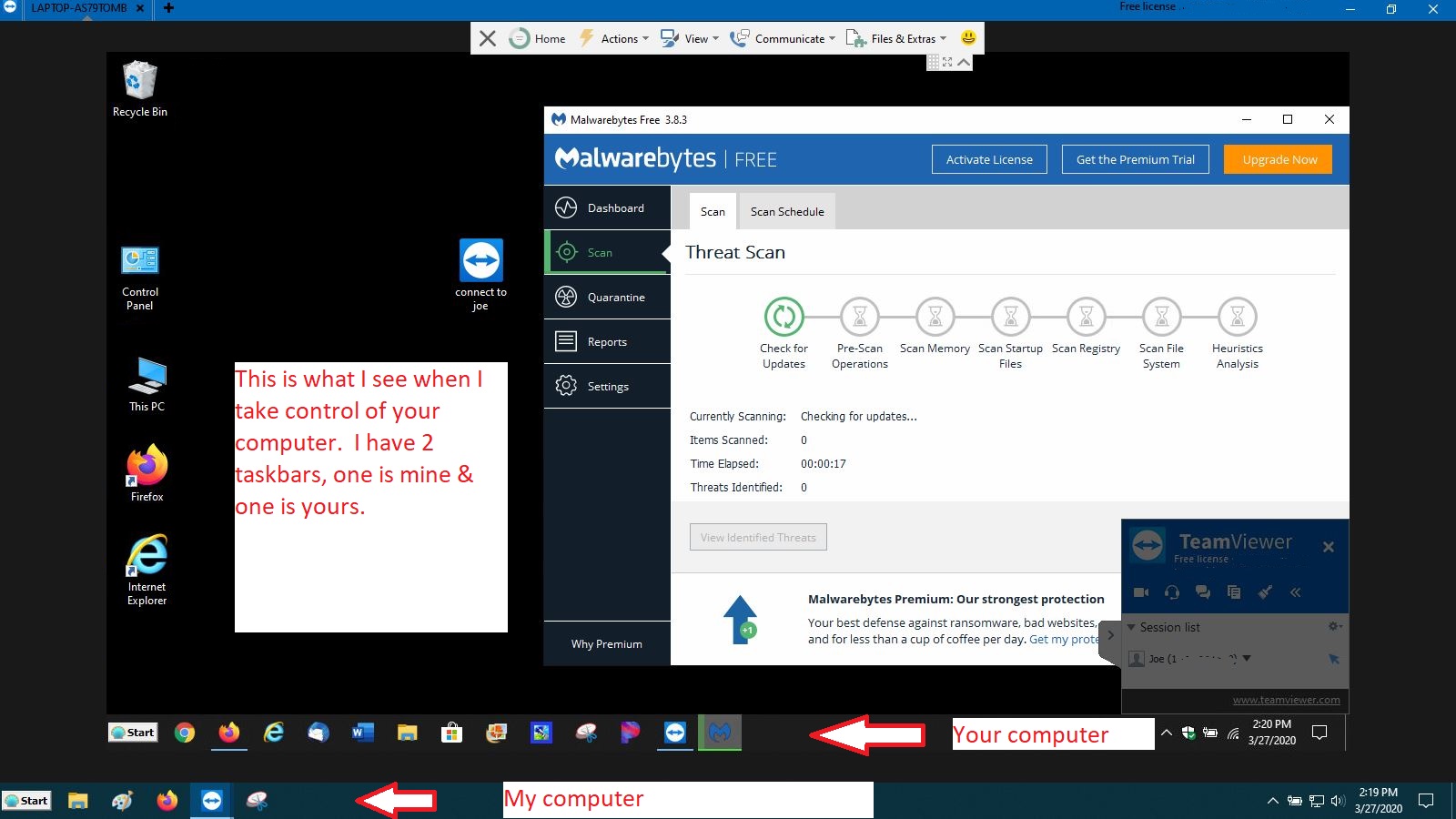The height and width of the screenshot is (819, 1456).
Task: Hide TeamViewer panel using side arrow tab
Action: 1110,635
